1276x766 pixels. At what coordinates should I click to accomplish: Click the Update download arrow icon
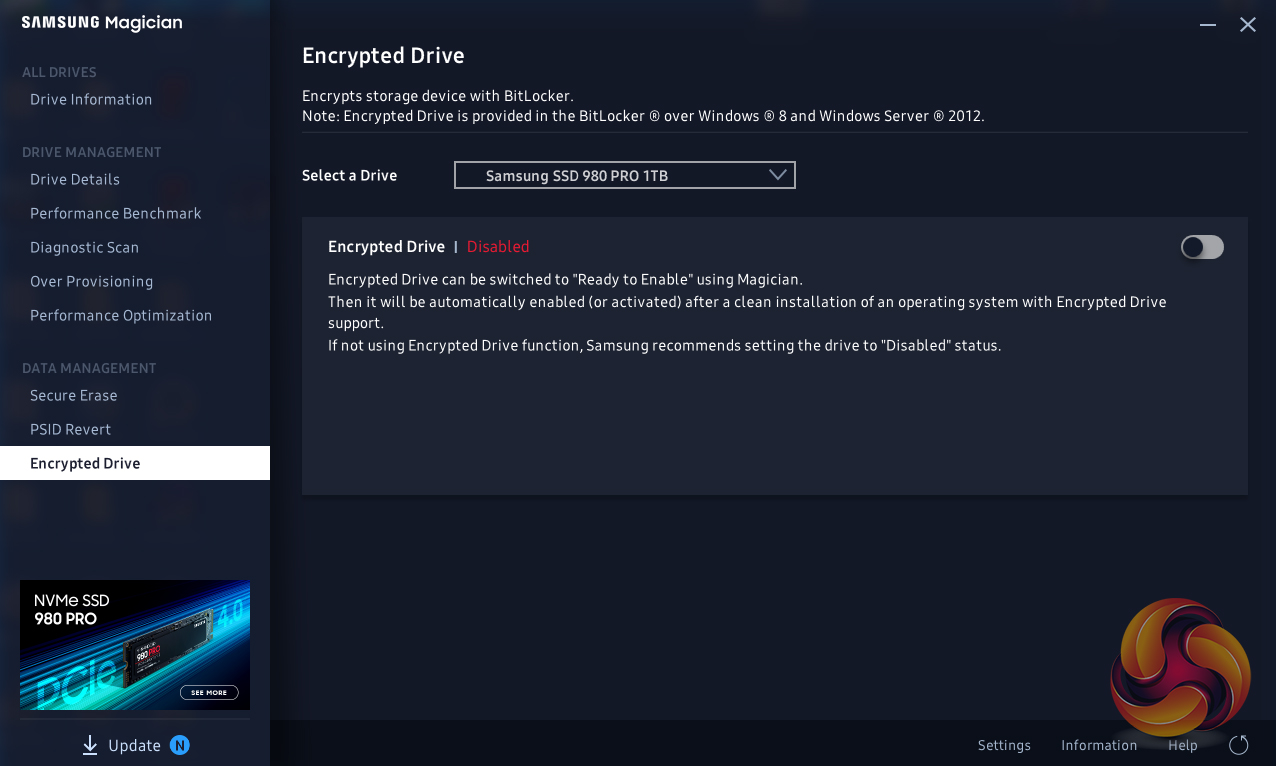[x=90, y=745]
